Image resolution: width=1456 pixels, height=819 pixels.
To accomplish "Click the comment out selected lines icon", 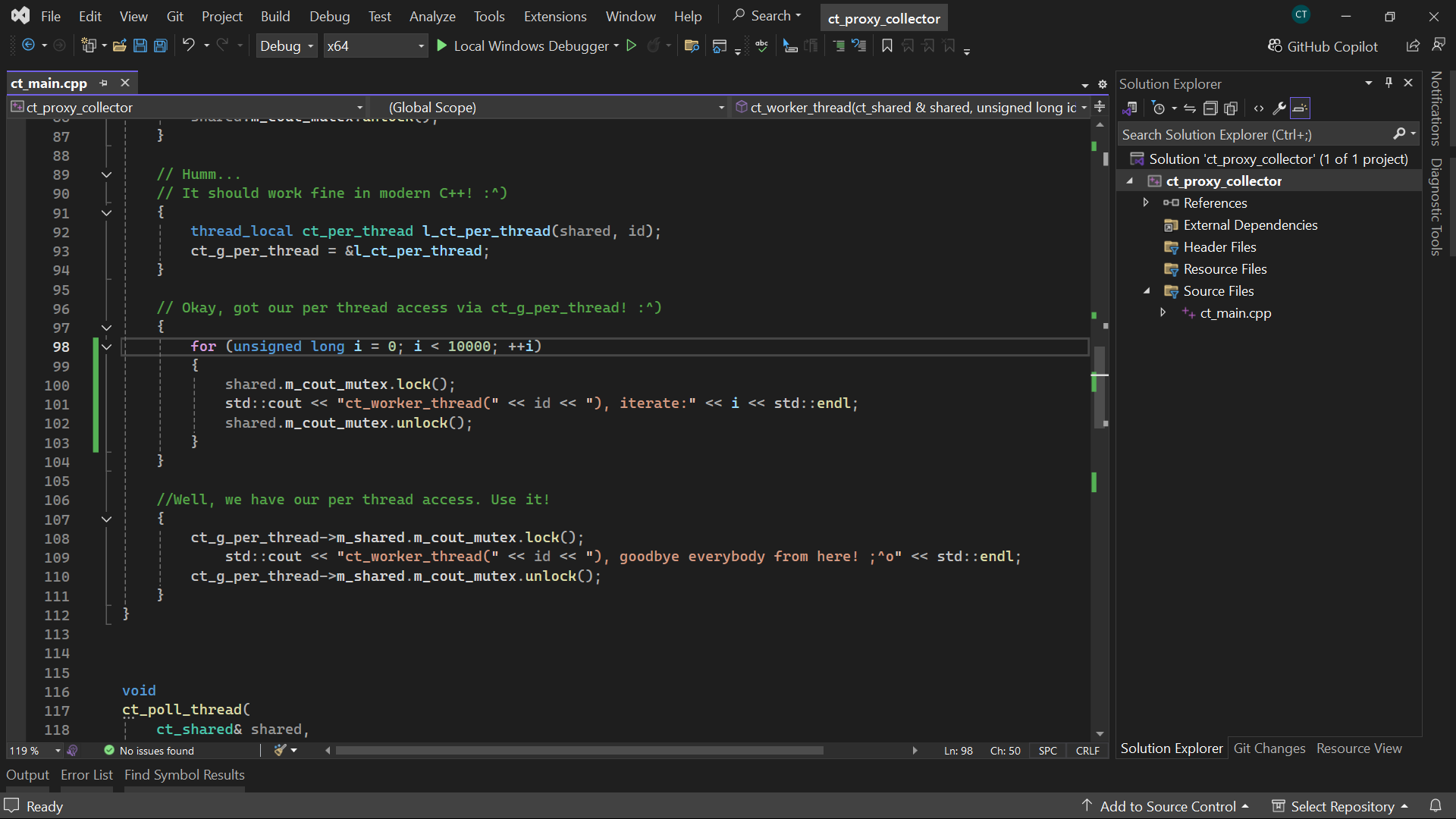I will point(839,45).
